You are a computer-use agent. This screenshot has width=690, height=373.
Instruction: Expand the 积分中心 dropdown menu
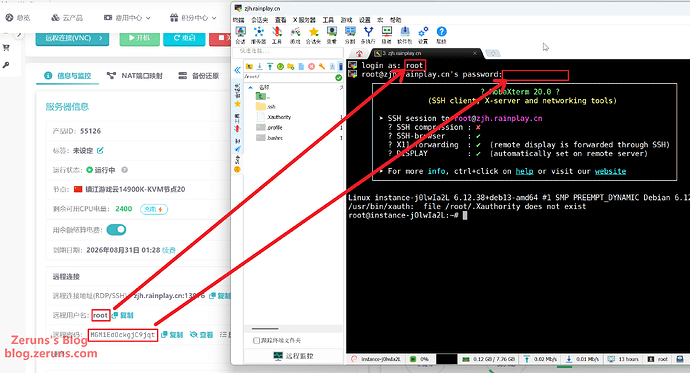[x=193, y=18]
